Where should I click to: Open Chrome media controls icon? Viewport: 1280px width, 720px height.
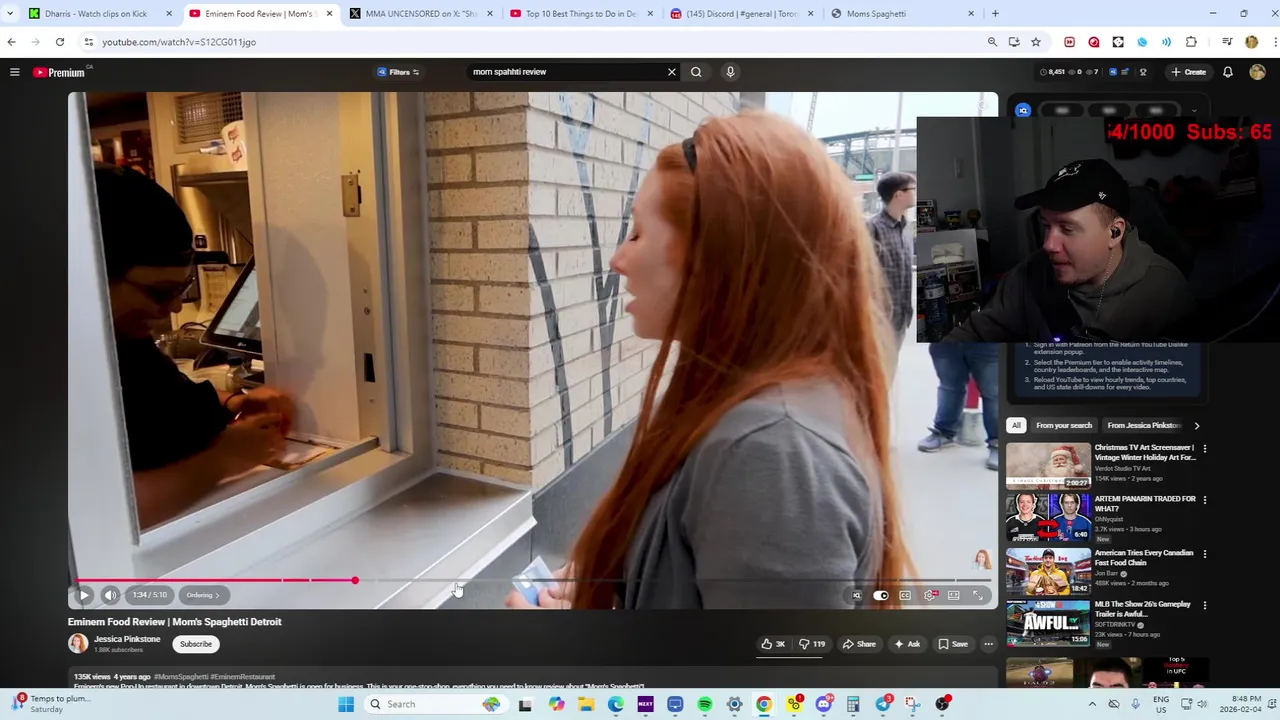(x=1227, y=42)
